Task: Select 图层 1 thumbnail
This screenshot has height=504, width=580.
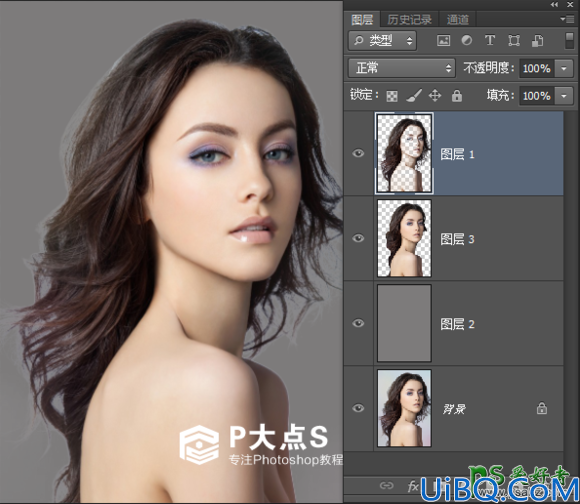Action: pyautogui.click(x=404, y=153)
